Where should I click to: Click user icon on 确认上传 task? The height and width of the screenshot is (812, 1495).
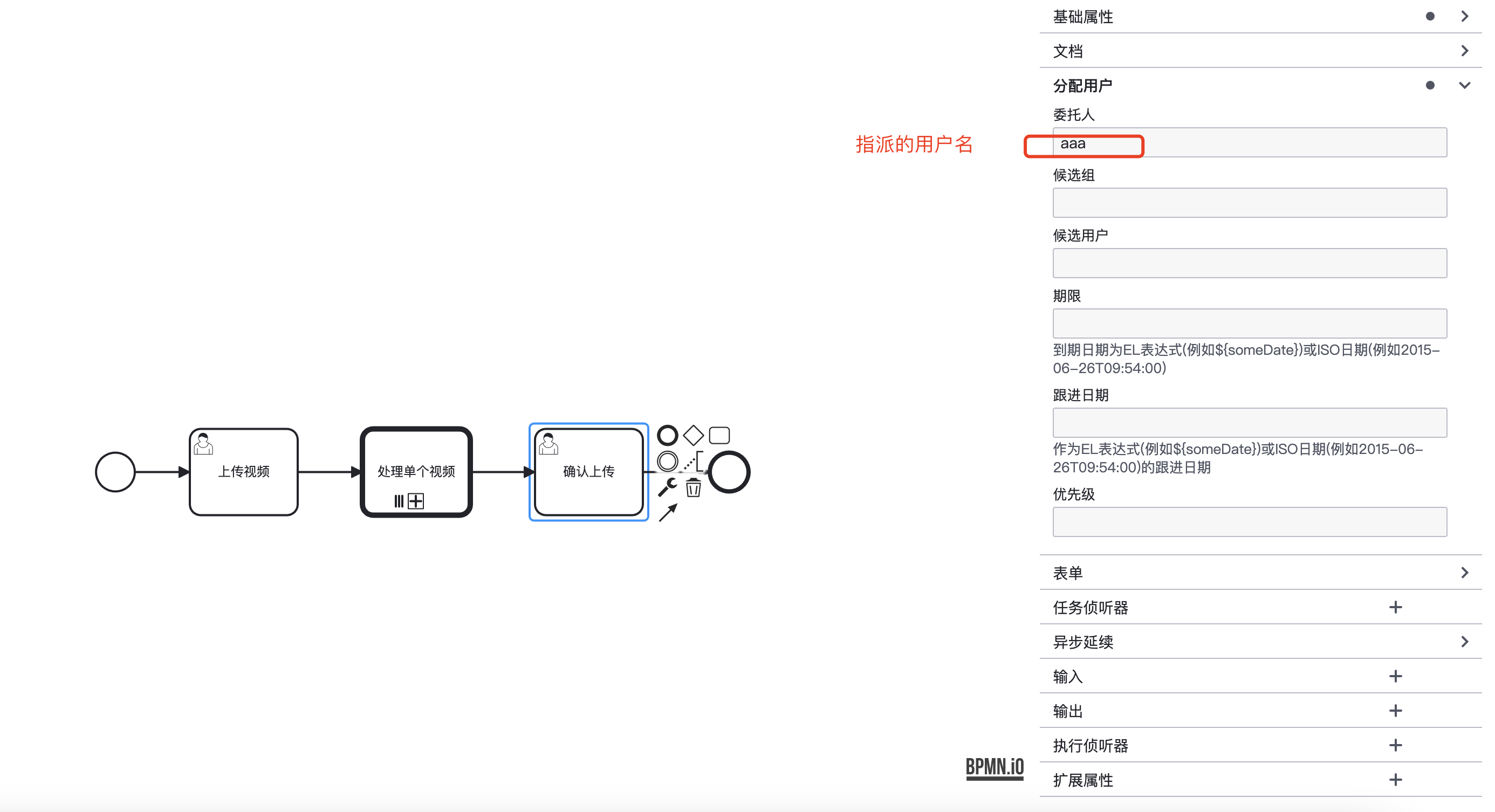point(548,444)
